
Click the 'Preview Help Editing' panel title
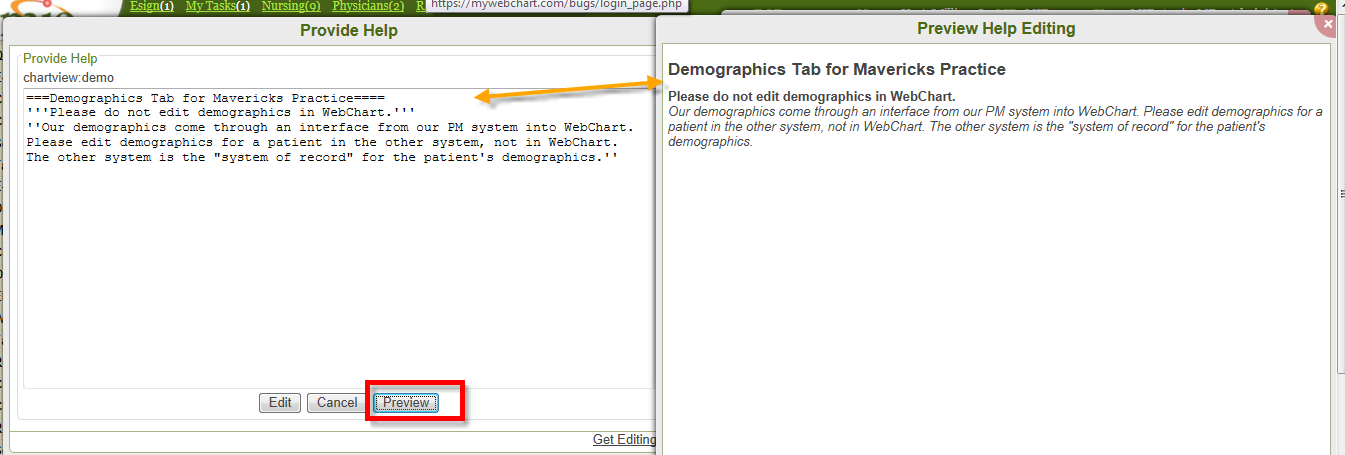pos(996,28)
